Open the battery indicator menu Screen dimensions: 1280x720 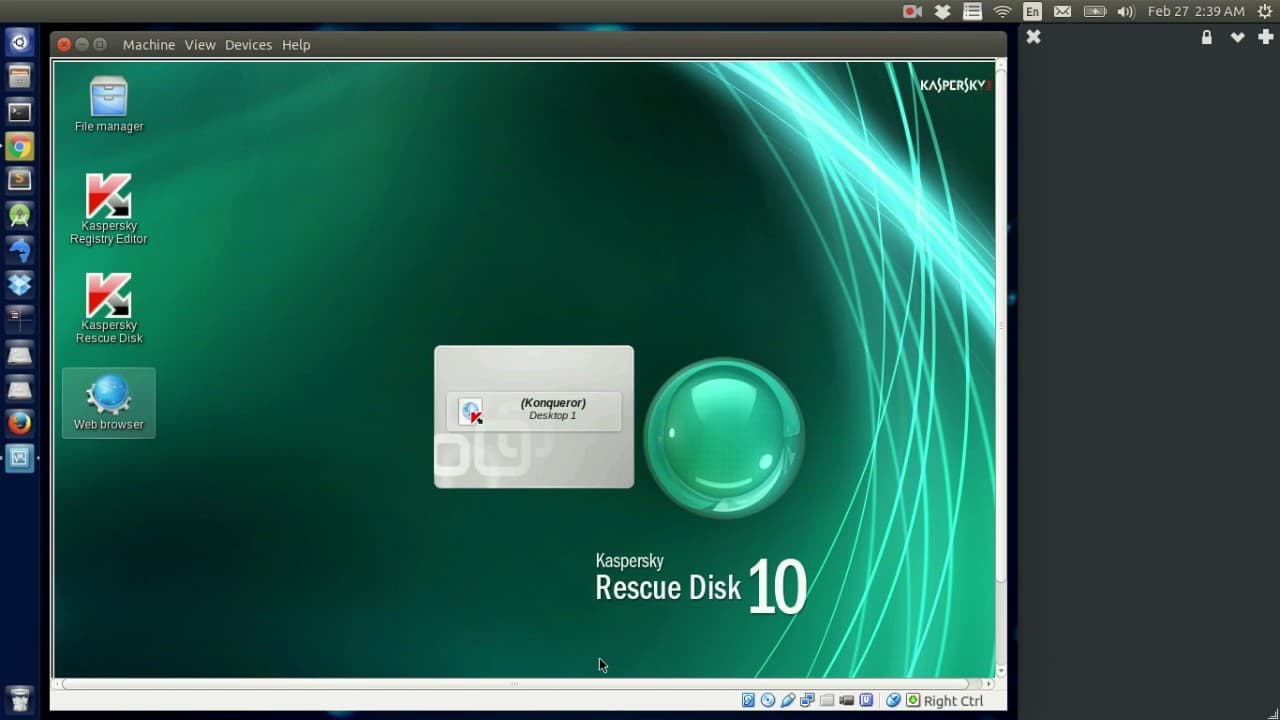pyautogui.click(x=1094, y=11)
